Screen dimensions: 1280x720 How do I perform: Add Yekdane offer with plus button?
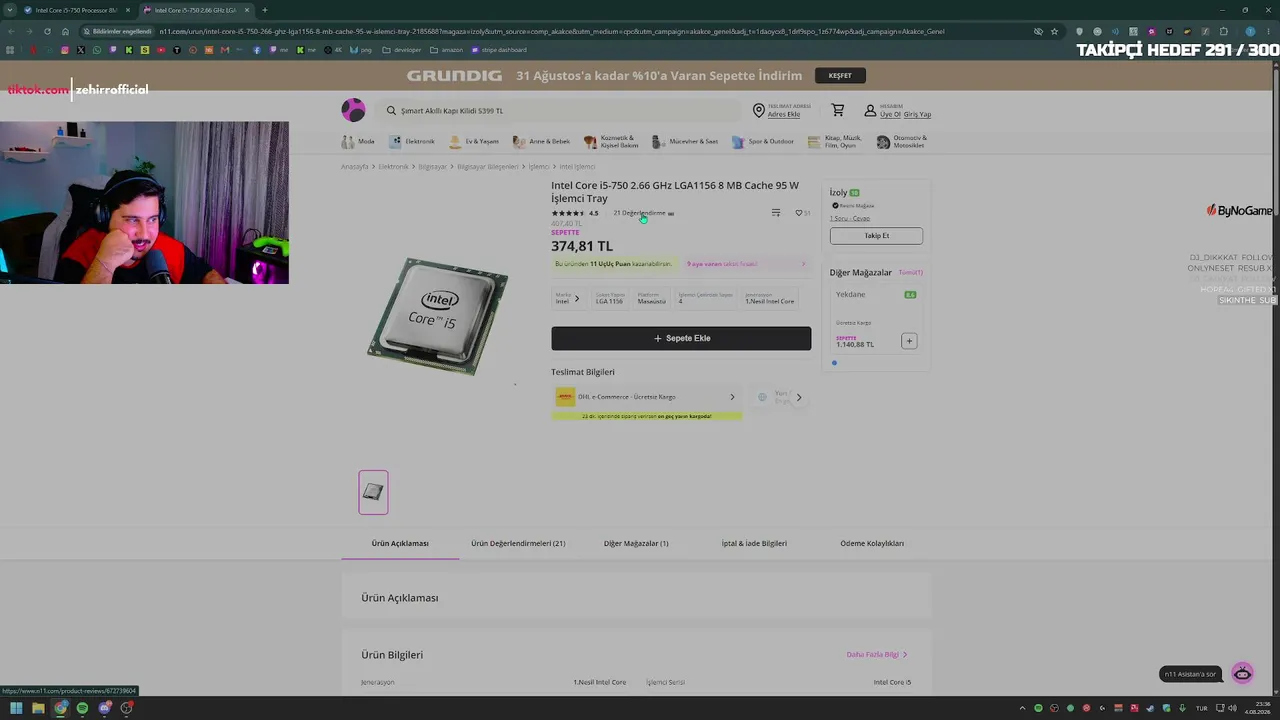tap(909, 341)
